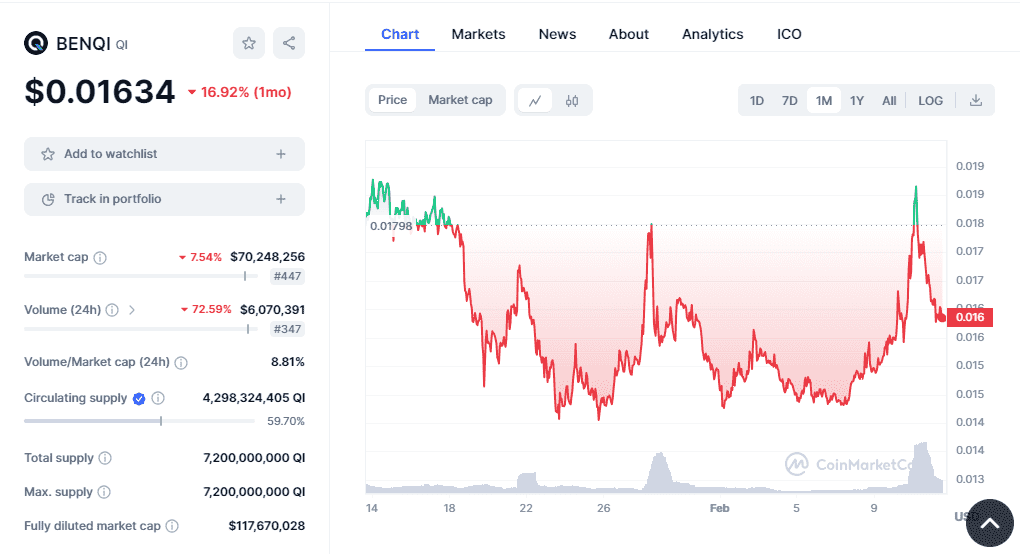
Task: Click the 8.81% volume ratio value
Action: pyautogui.click(x=288, y=362)
